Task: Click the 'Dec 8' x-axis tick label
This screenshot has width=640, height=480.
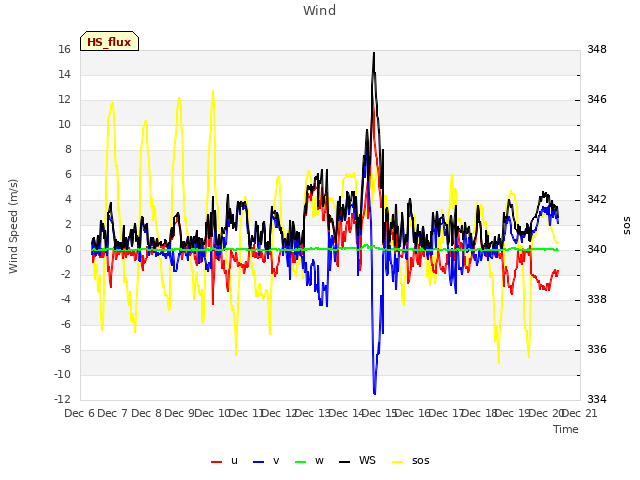Action: (x=147, y=413)
